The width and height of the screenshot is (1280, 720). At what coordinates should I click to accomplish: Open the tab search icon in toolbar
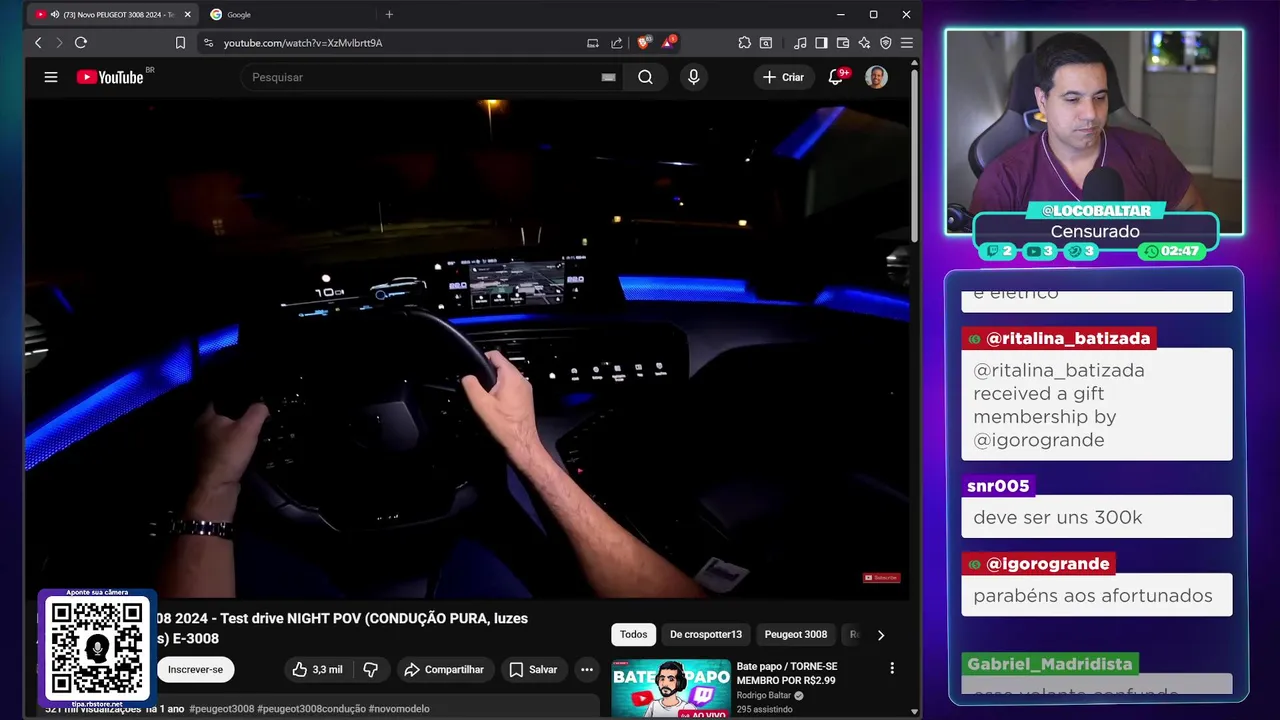click(766, 43)
